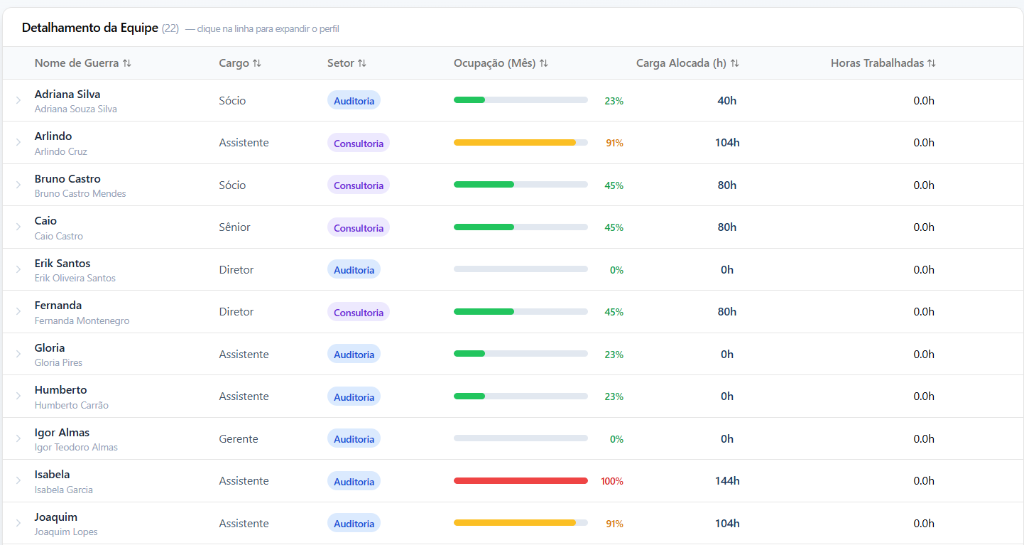Viewport: 1024px width, 545px height.
Task: Click Erik Santos's empty 0% bar
Action: tap(520, 269)
